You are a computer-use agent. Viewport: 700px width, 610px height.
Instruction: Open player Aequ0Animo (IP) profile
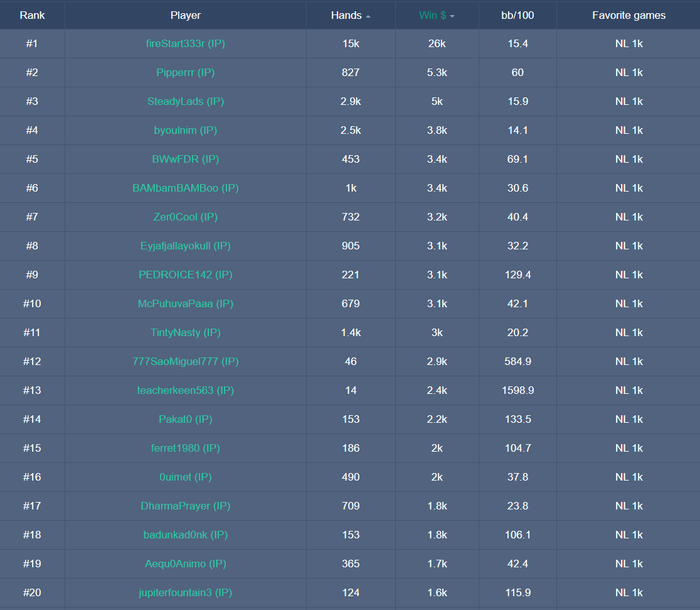(185, 564)
